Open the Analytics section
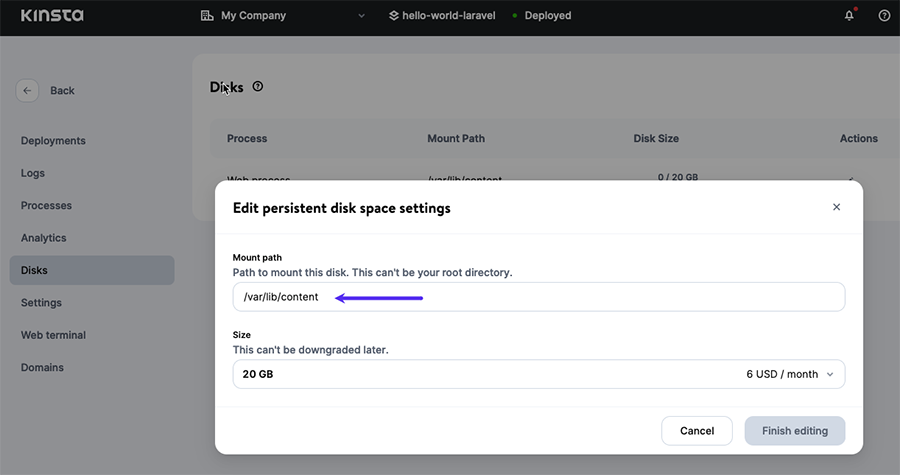Screen dimensions: 900x475 pyautogui.click(x=43, y=238)
